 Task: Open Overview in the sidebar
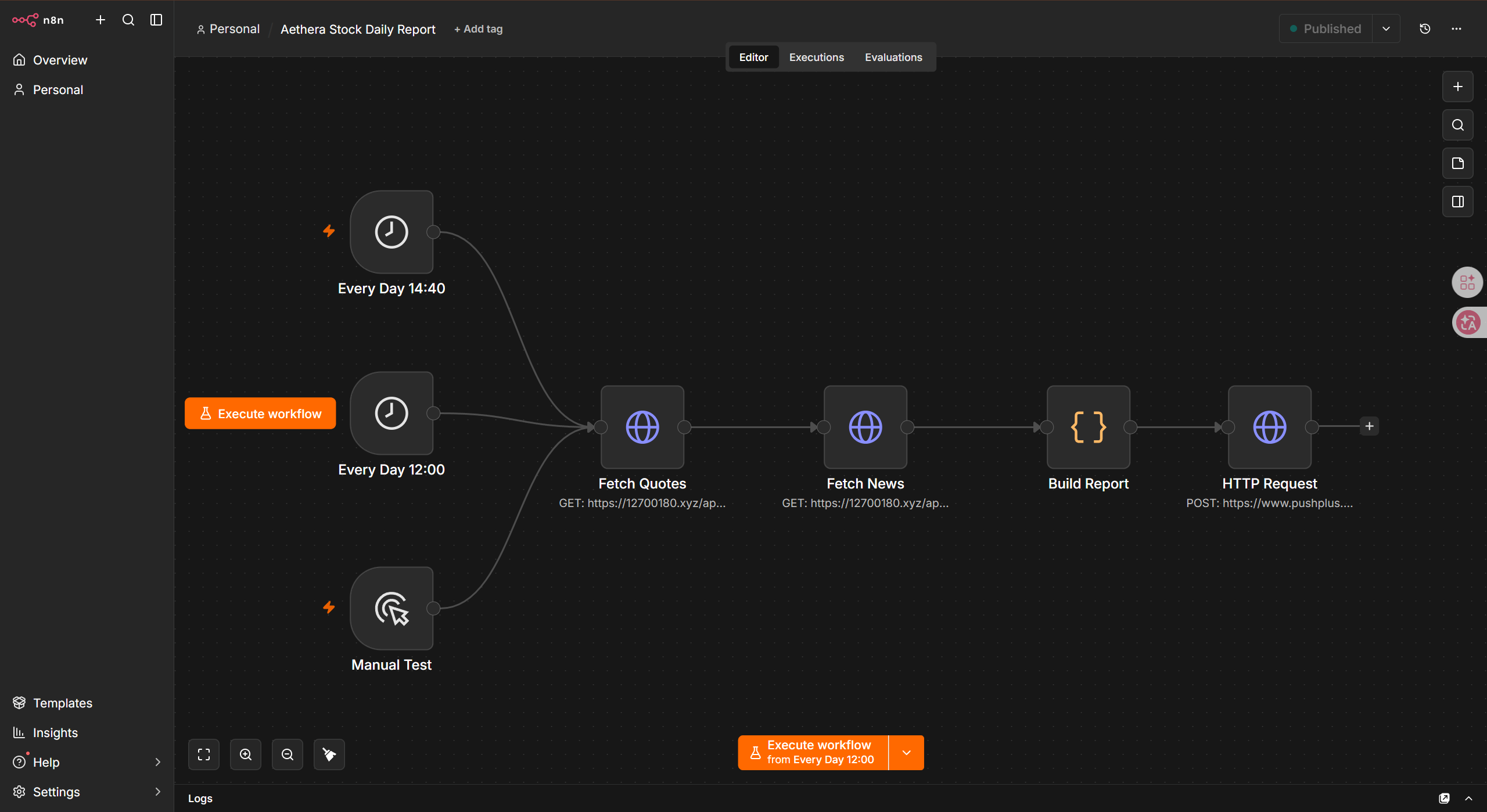click(87, 60)
